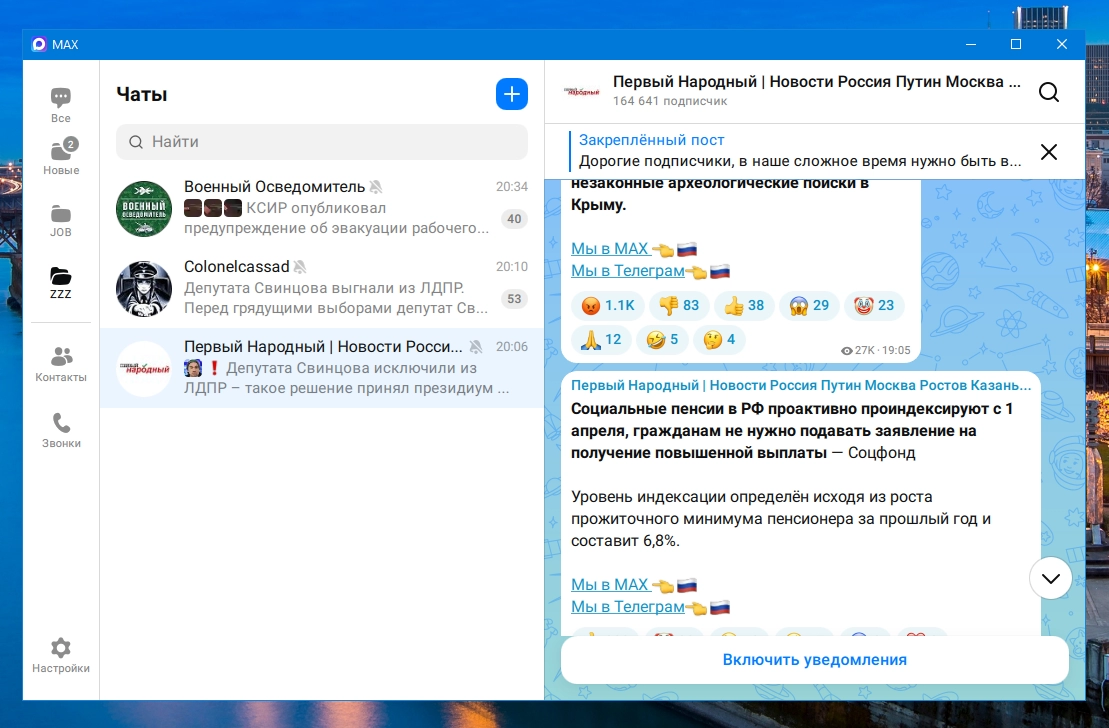Image resolution: width=1109 pixels, height=728 pixels.
Task: Click the scream face 29 reaction
Action: click(x=808, y=306)
